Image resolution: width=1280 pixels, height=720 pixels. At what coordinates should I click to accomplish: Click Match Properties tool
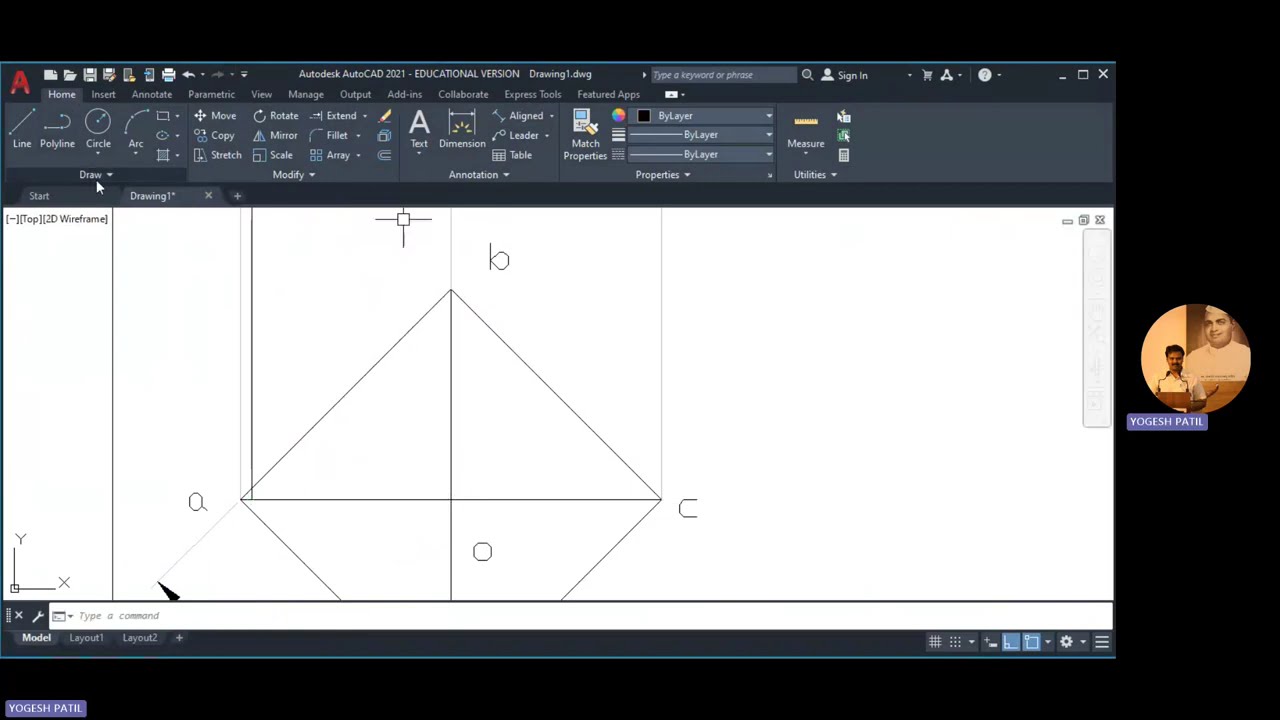coord(585,135)
